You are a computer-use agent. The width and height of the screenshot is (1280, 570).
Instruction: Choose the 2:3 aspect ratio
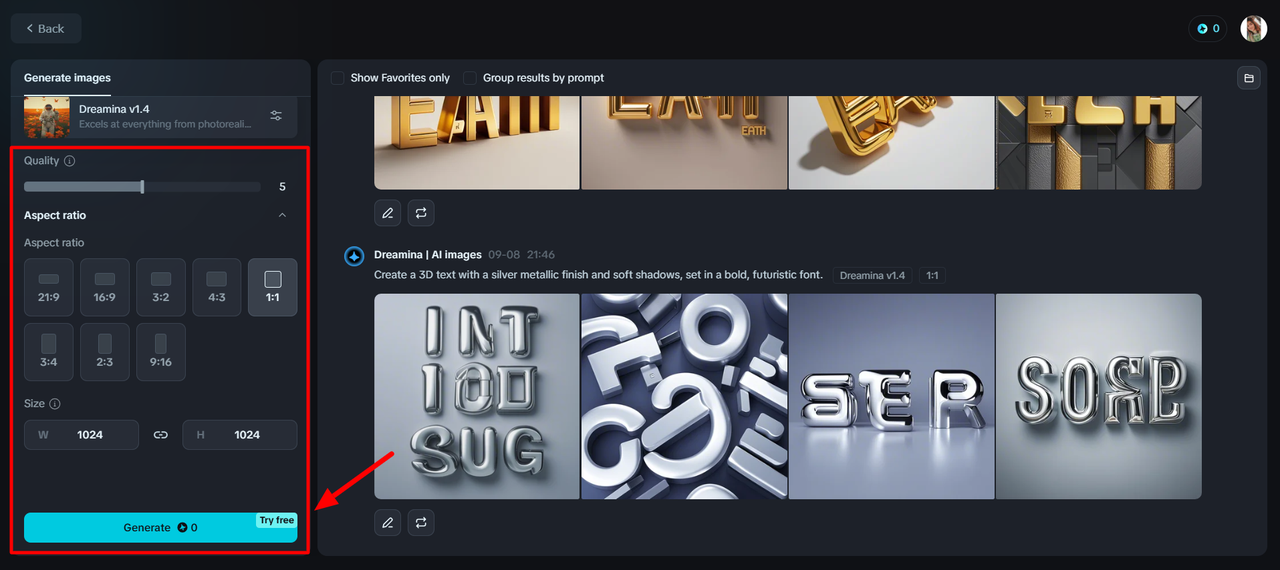pyautogui.click(x=105, y=351)
